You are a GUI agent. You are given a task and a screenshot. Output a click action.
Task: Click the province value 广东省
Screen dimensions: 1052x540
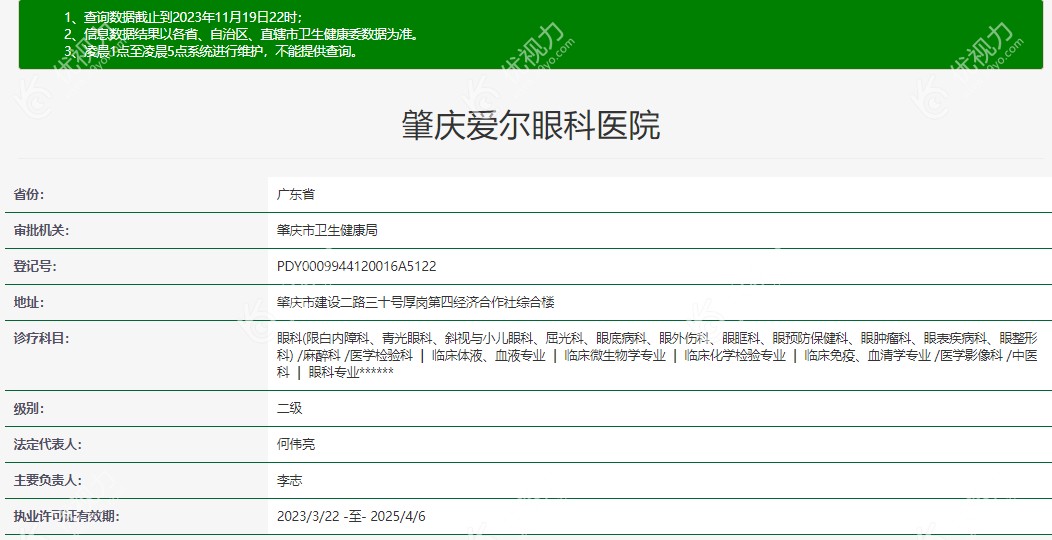click(x=296, y=195)
